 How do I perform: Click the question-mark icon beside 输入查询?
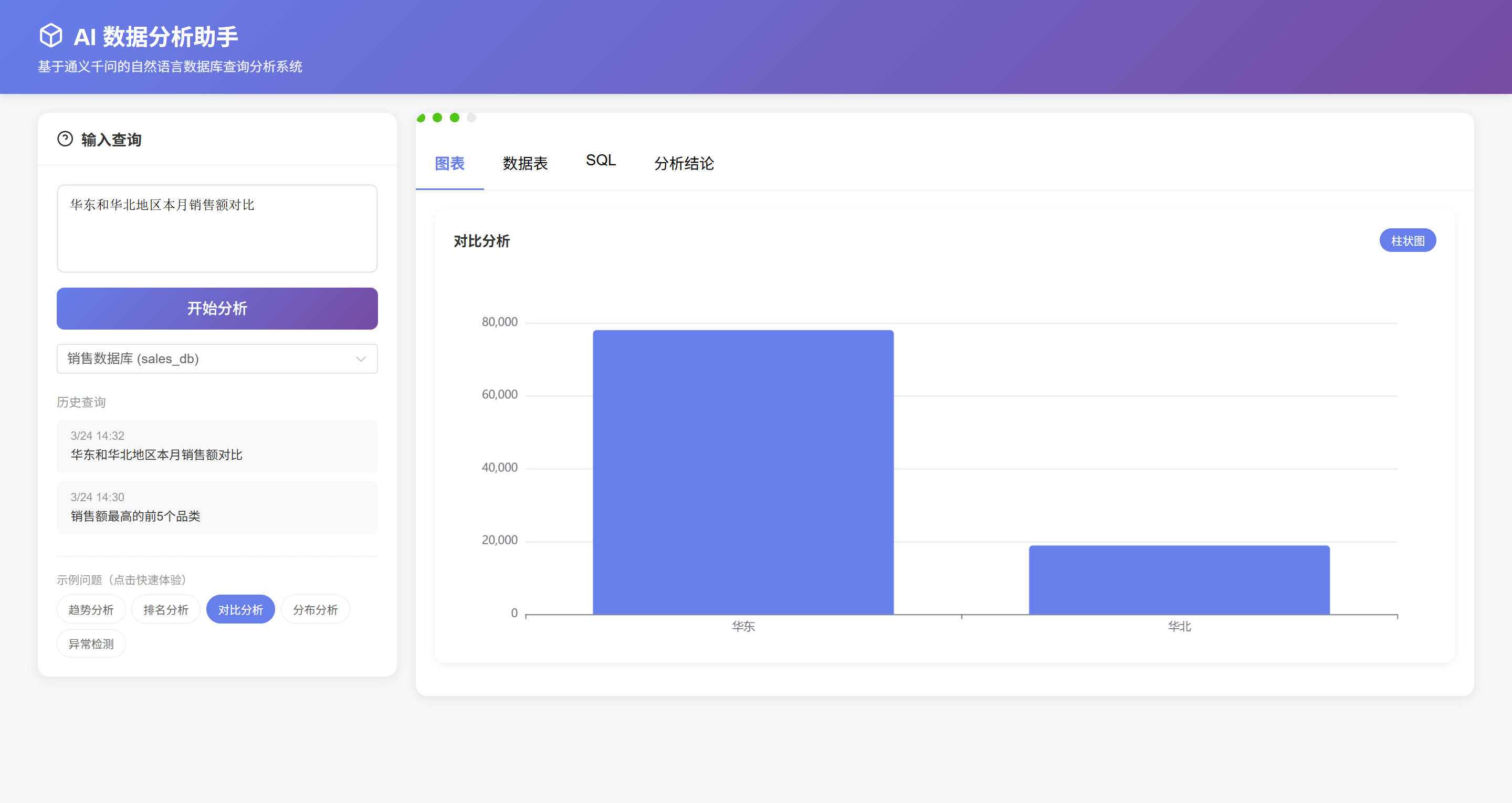pyautogui.click(x=65, y=139)
